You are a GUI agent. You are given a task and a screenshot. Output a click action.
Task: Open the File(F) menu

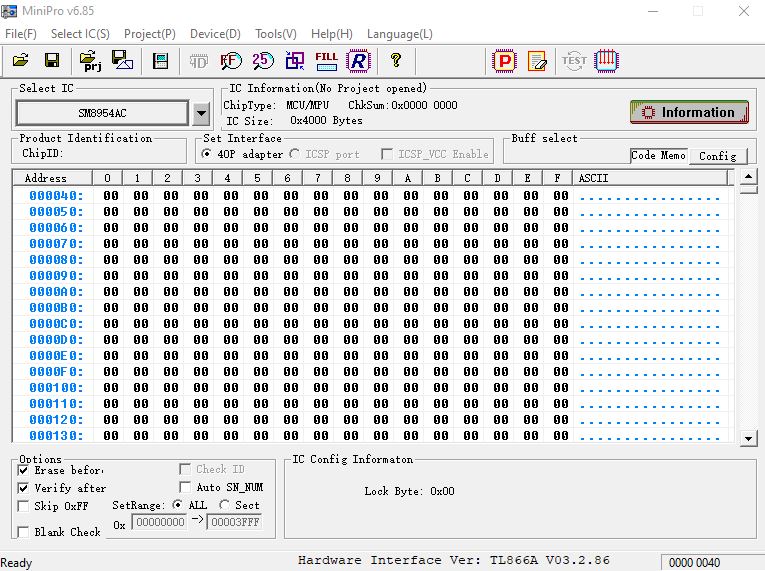pos(20,34)
